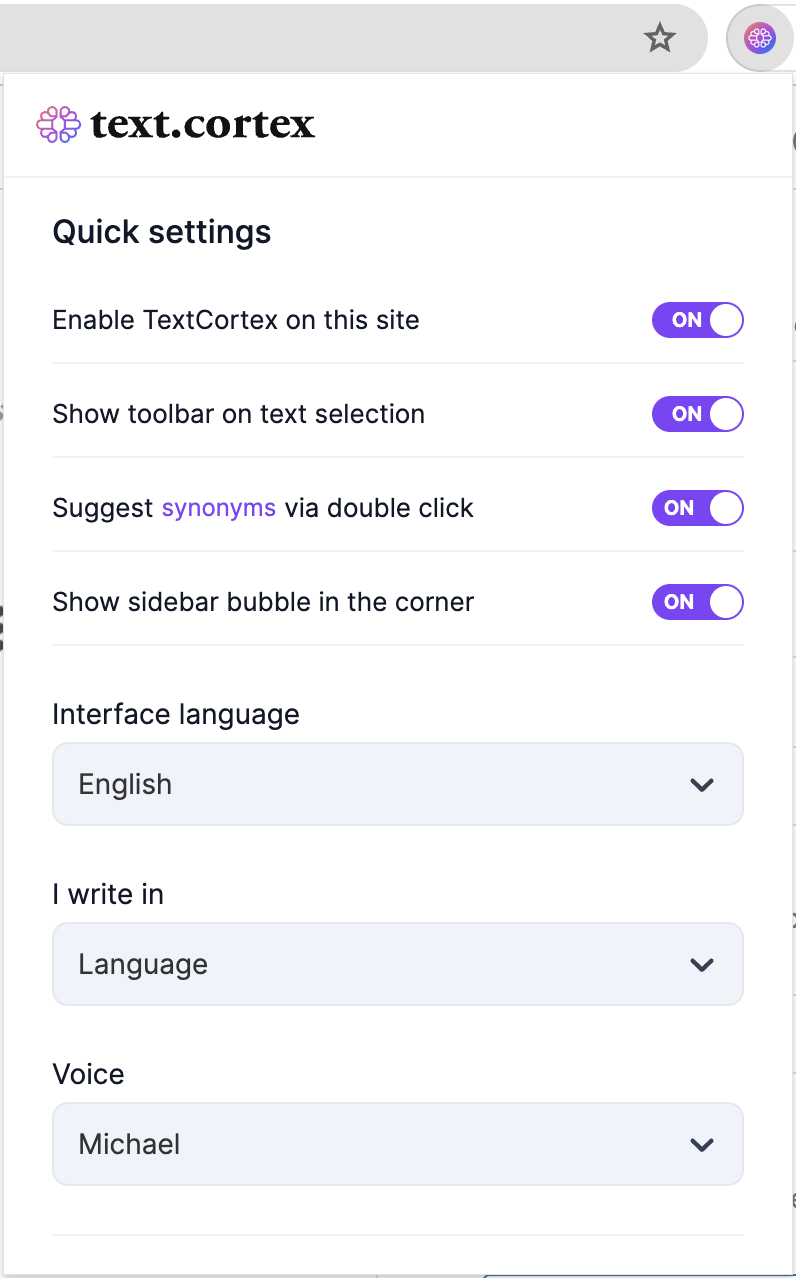This screenshot has height=1278, width=796.
Task: Switch off Show sidebar bubble in the corner
Action: click(698, 602)
